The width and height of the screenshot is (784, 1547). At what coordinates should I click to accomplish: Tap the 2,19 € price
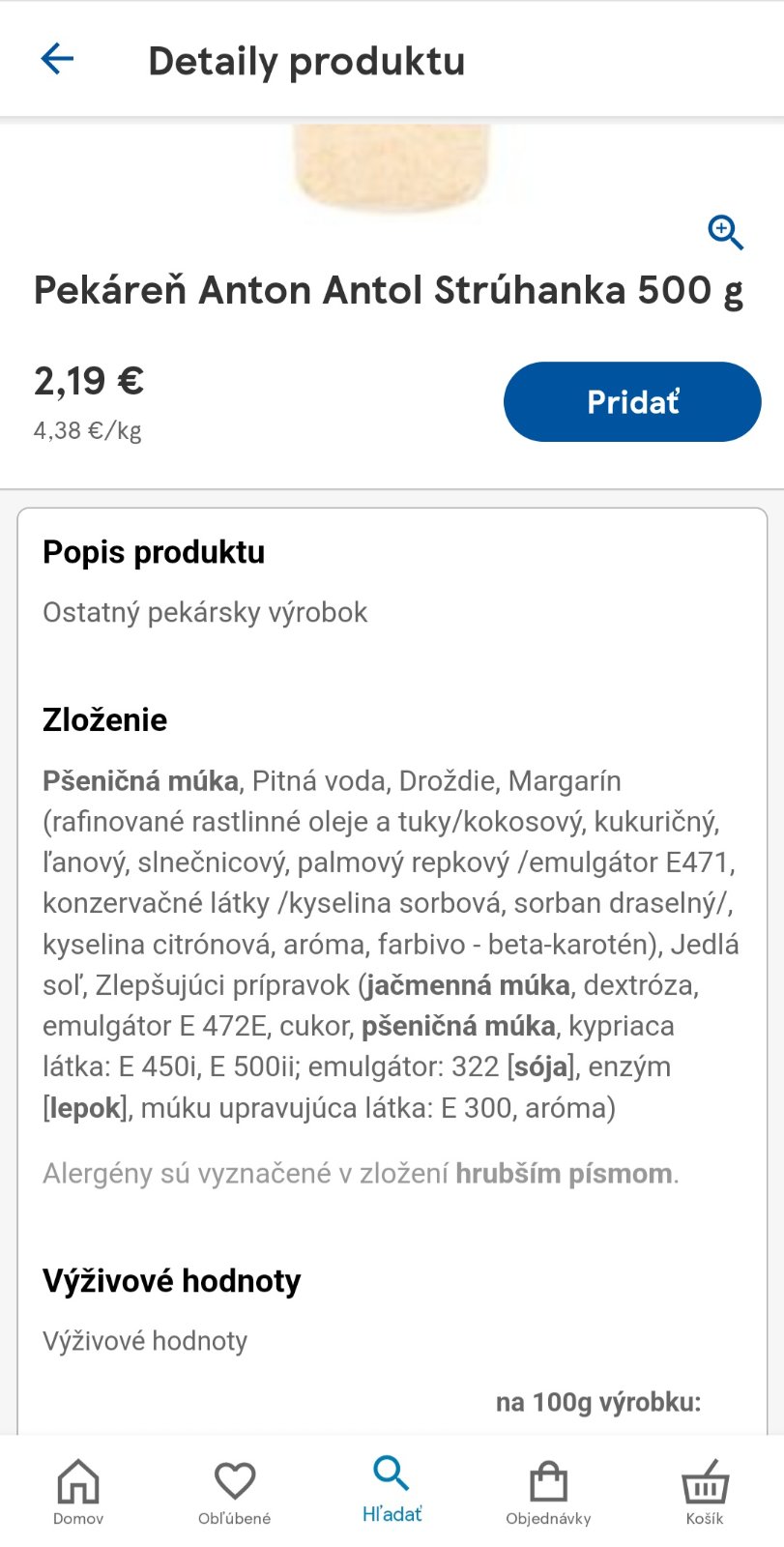click(x=89, y=381)
